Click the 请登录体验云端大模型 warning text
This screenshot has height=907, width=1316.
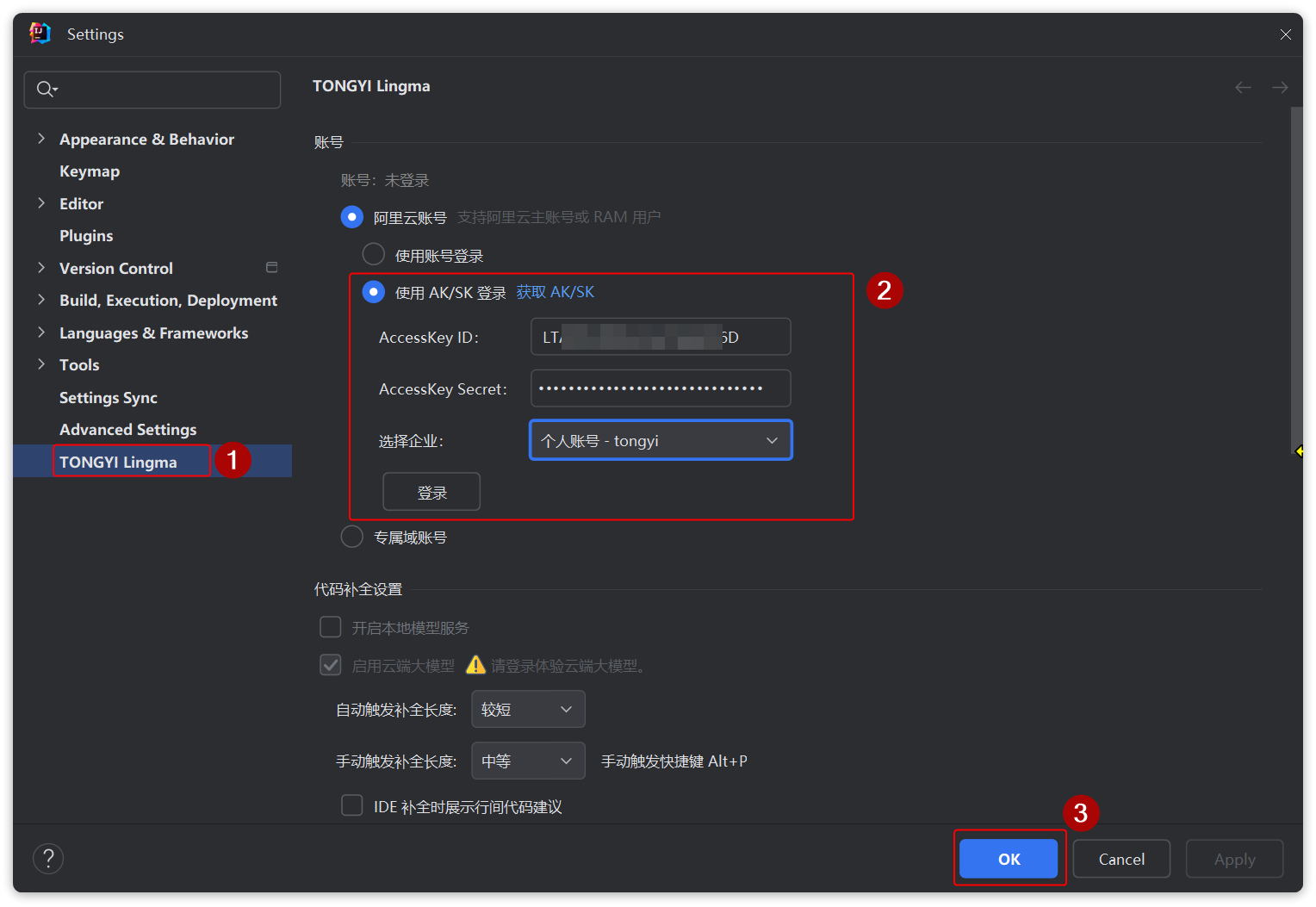tap(569, 665)
